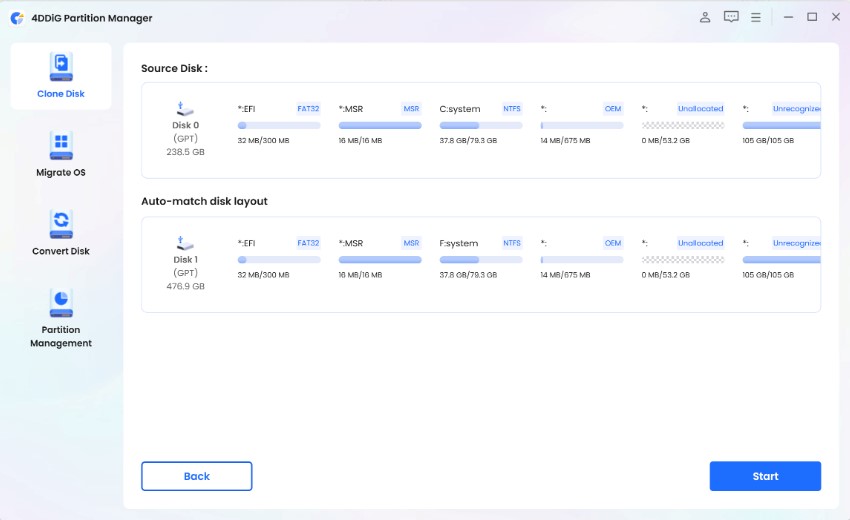Click the Source Disk heading
This screenshot has width=850, height=520.
174,68
